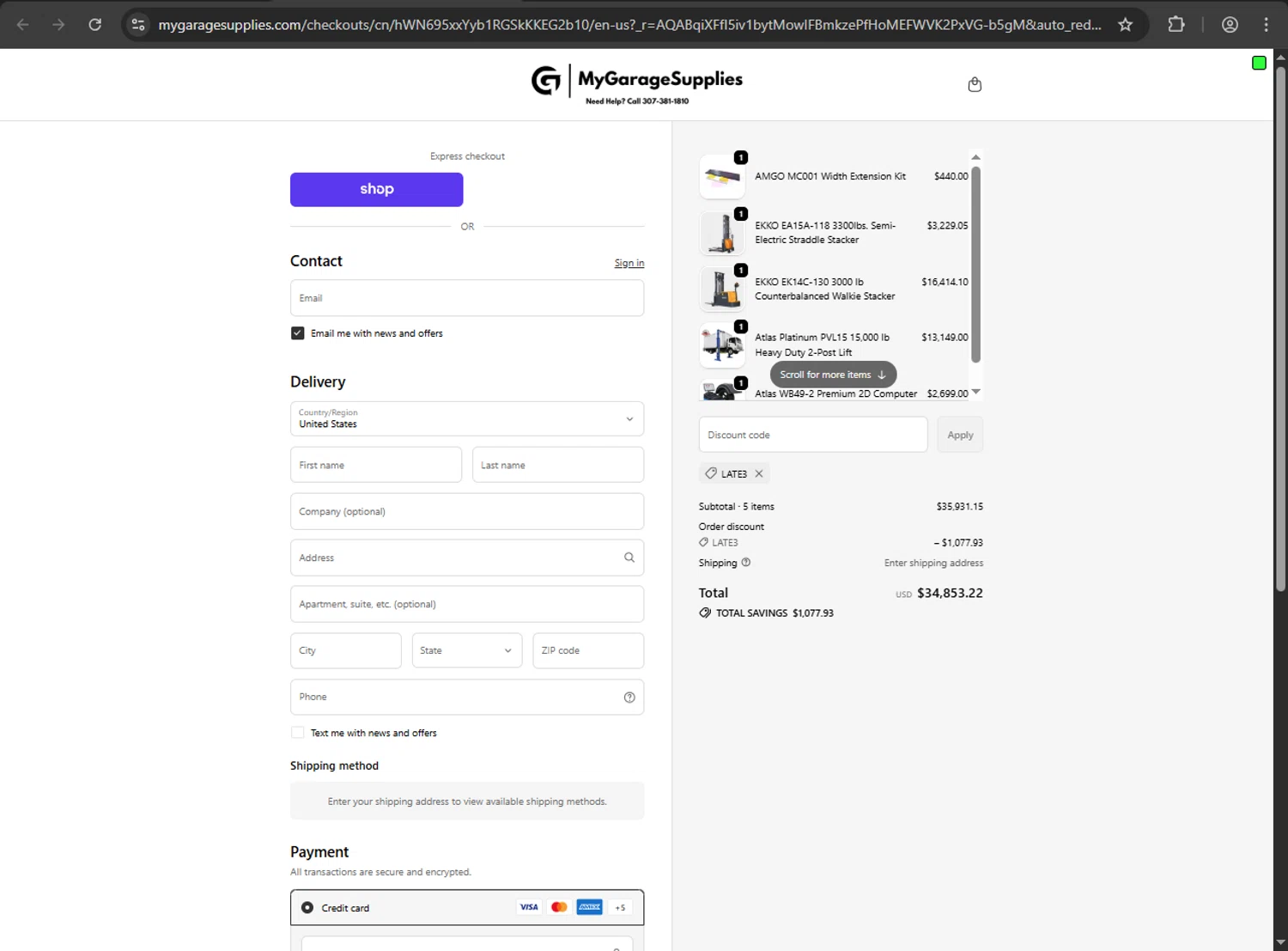1288x951 pixels.
Task: Click the EKKO EK14C-130 stacker thumbnail
Action: click(x=722, y=290)
